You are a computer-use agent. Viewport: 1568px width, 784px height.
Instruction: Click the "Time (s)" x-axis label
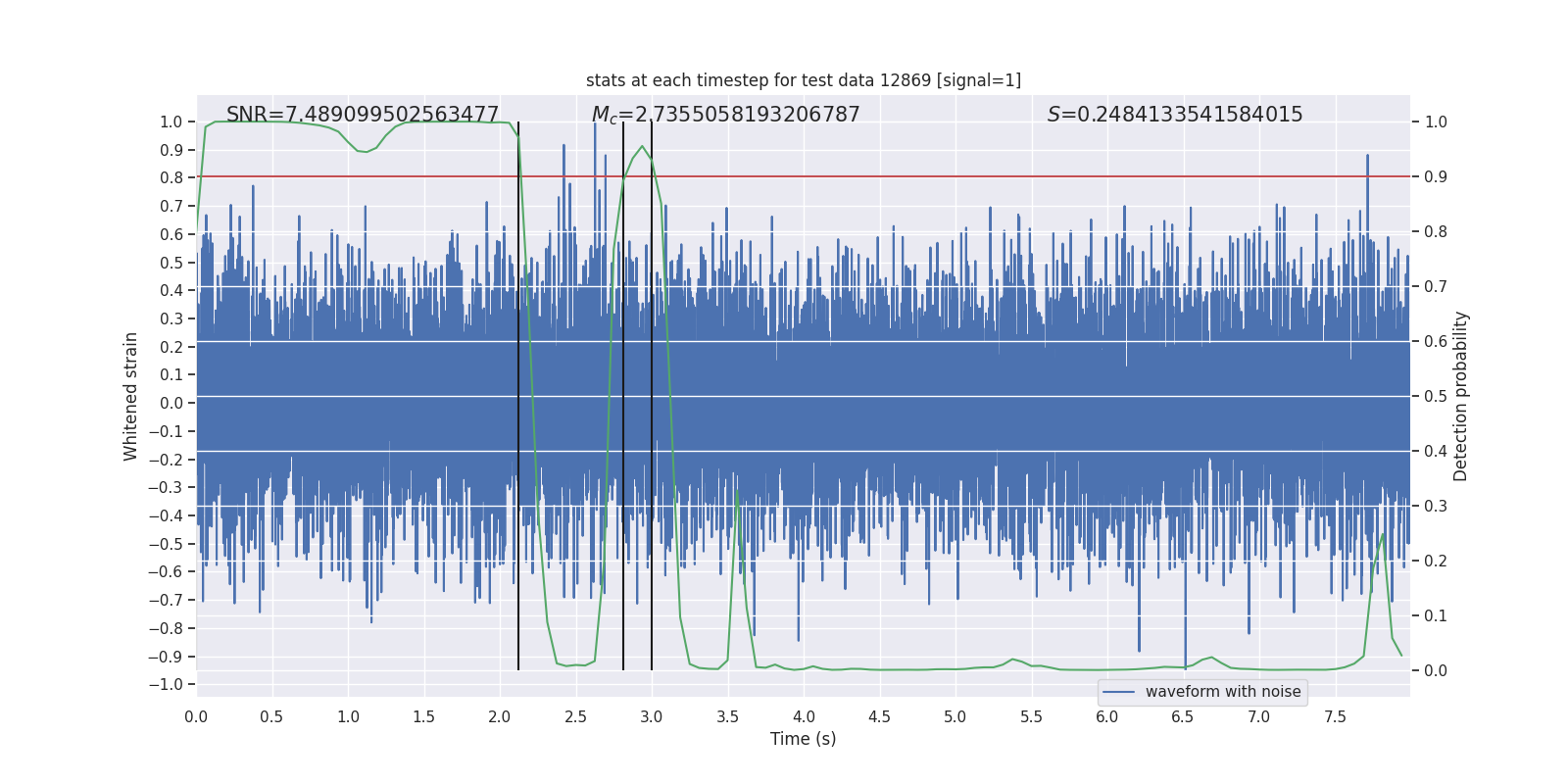point(803,739)
